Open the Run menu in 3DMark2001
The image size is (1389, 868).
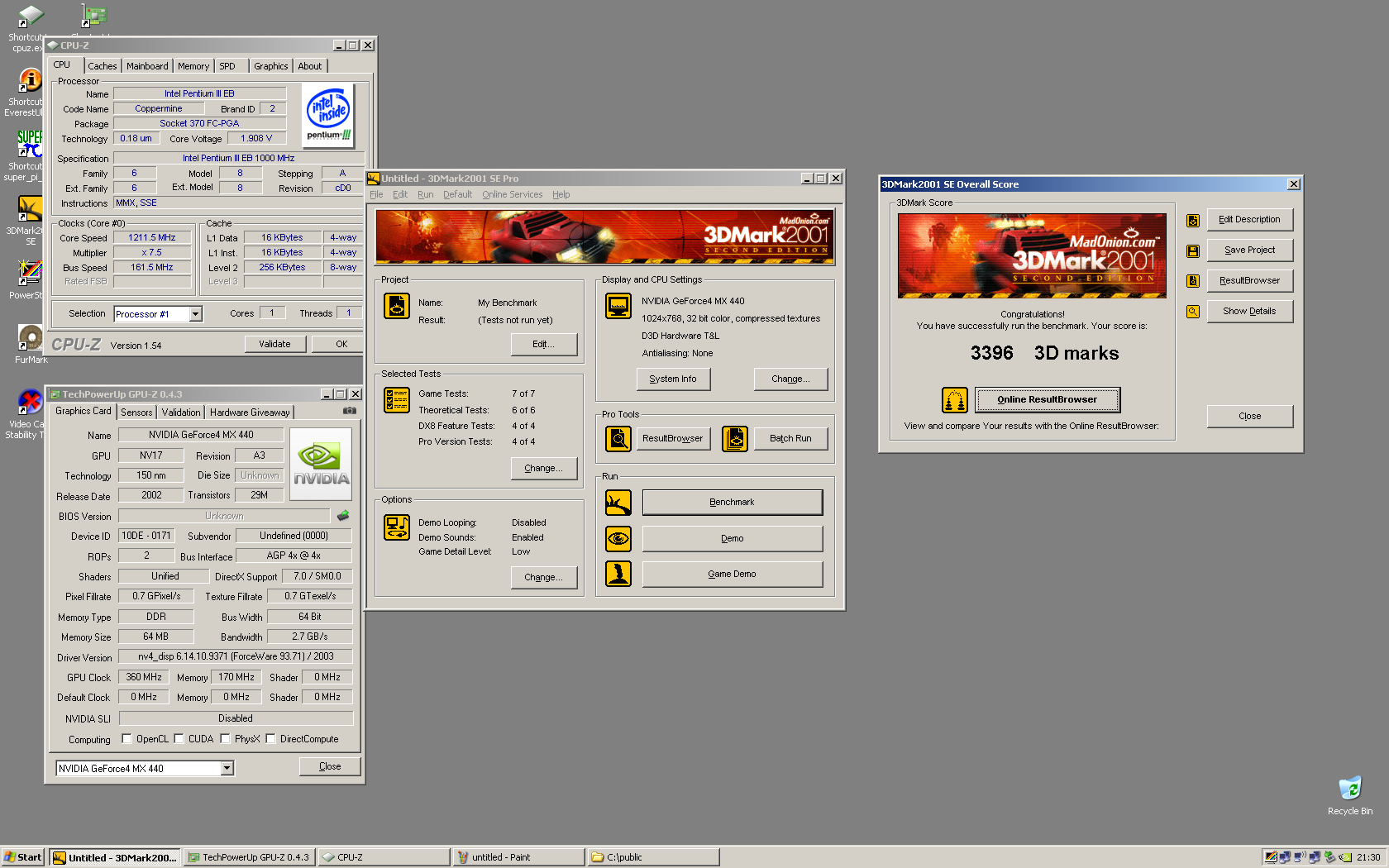(x=425, y=195)
